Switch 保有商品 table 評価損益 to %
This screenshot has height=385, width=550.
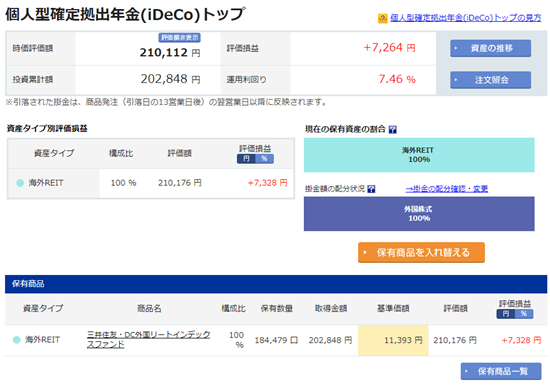524,314
